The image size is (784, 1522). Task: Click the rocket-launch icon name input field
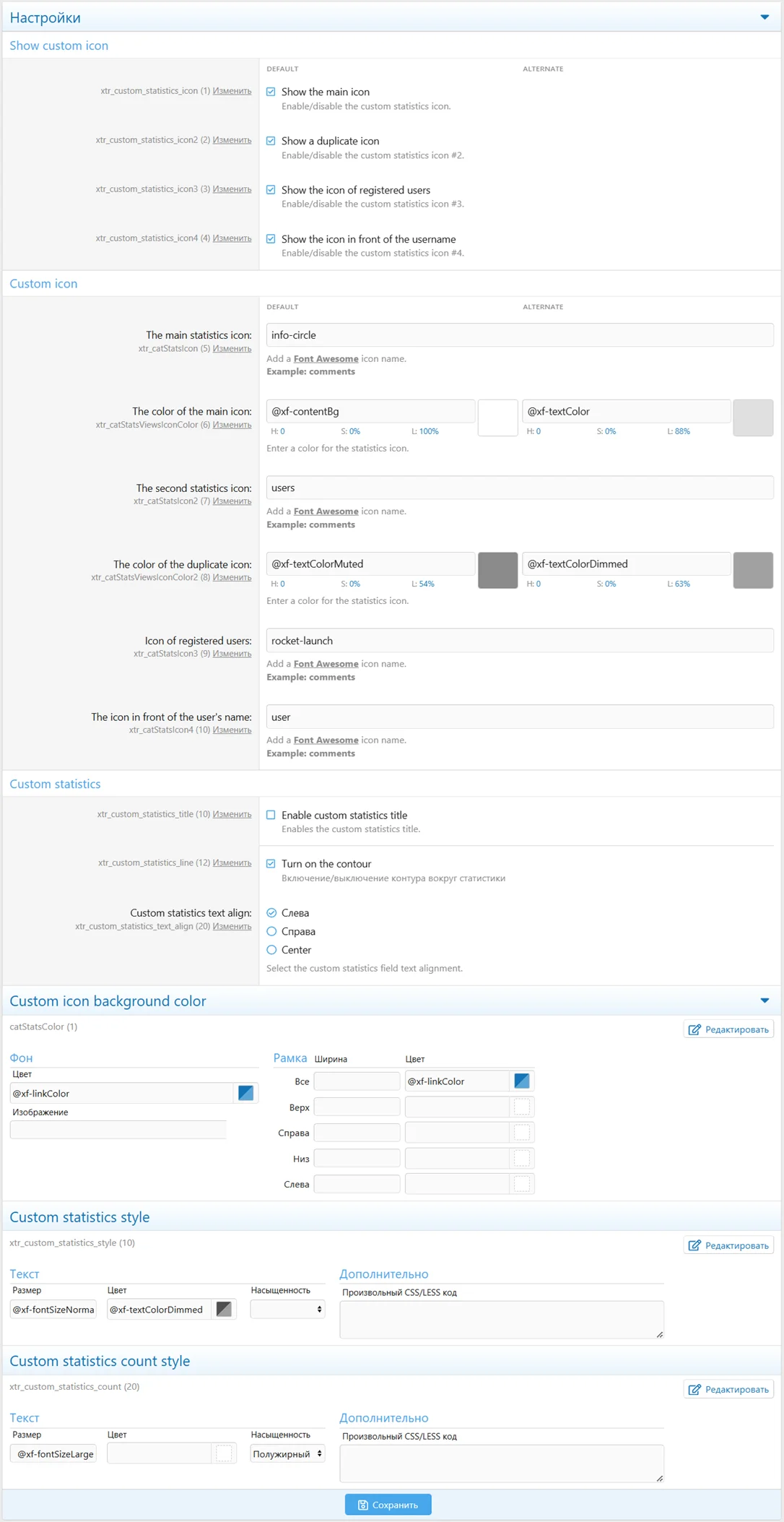click(520, 641)
